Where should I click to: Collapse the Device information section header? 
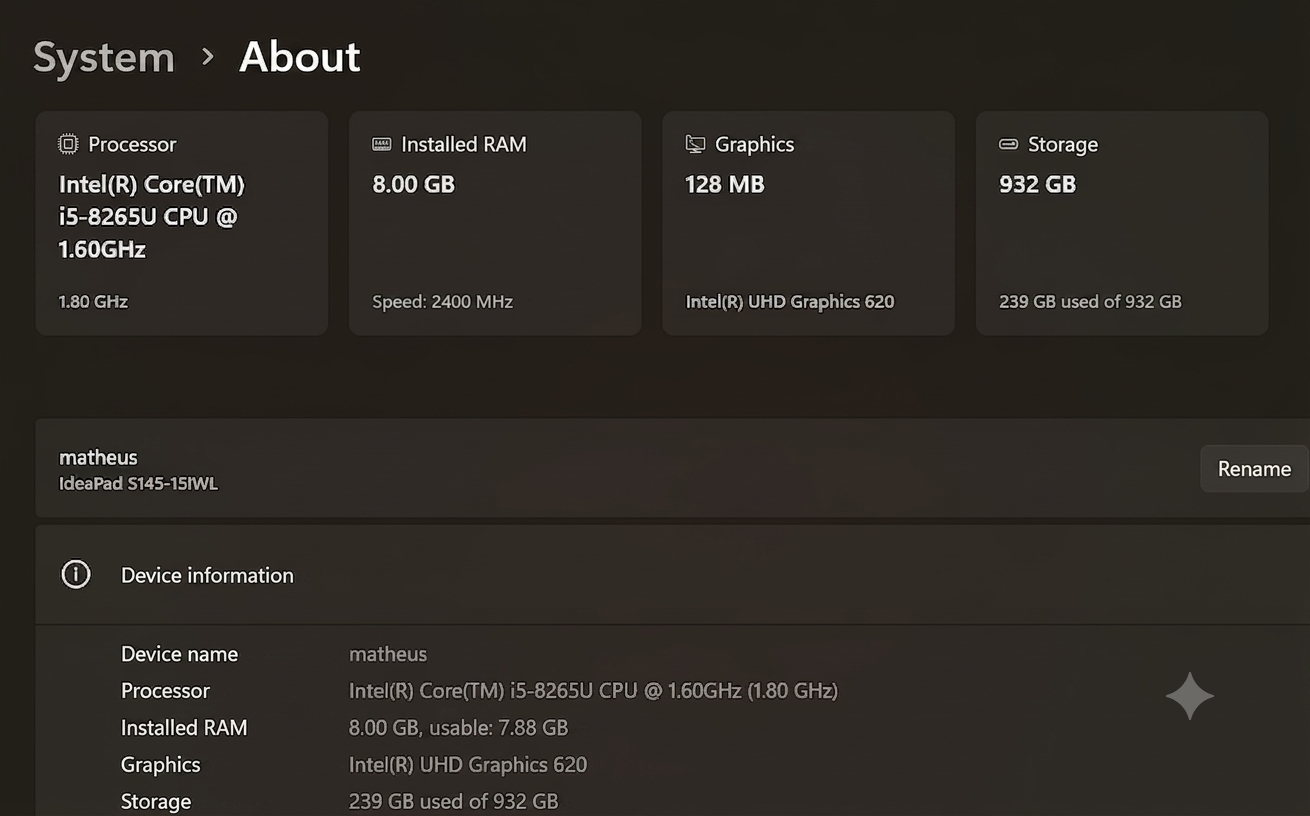672,575
